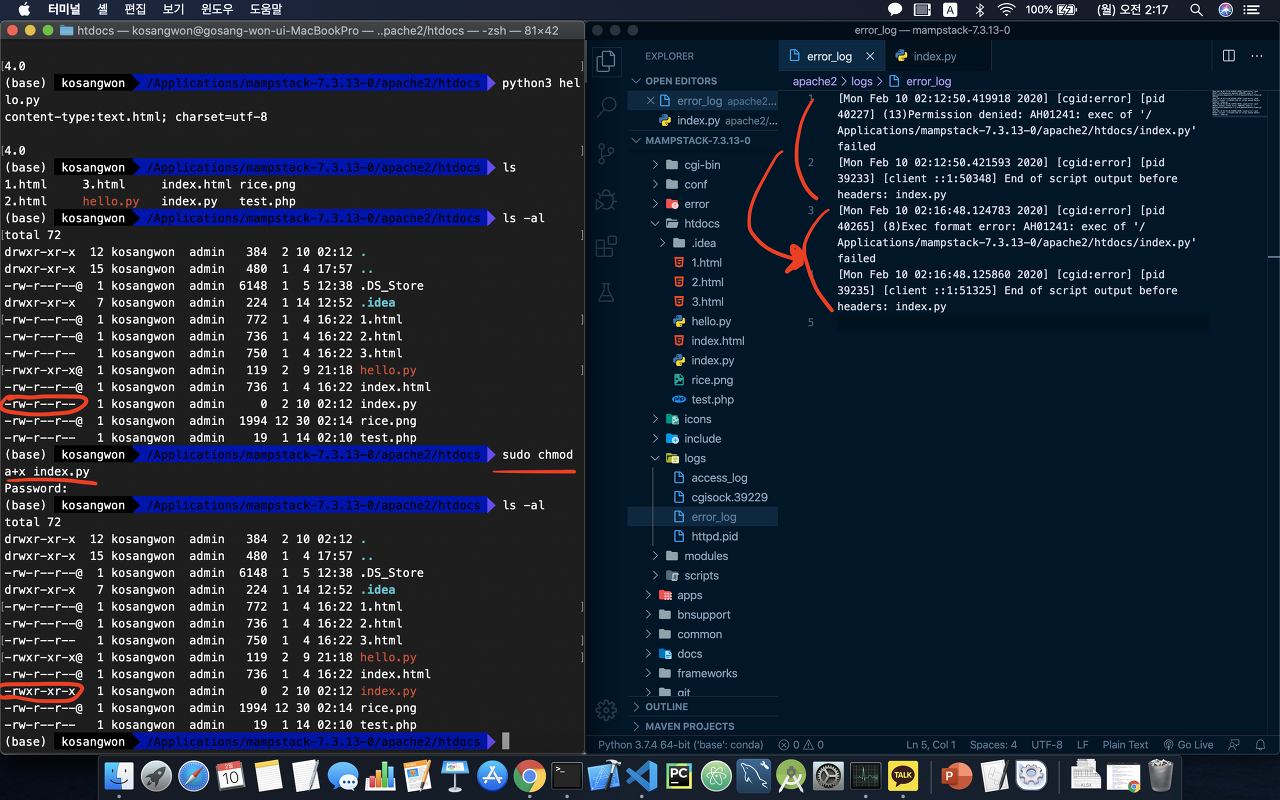Click the UTF-8 encoding indicator
This screenshot has width=1280, height=800.
pyautogui.click(x=1047, y=745)
